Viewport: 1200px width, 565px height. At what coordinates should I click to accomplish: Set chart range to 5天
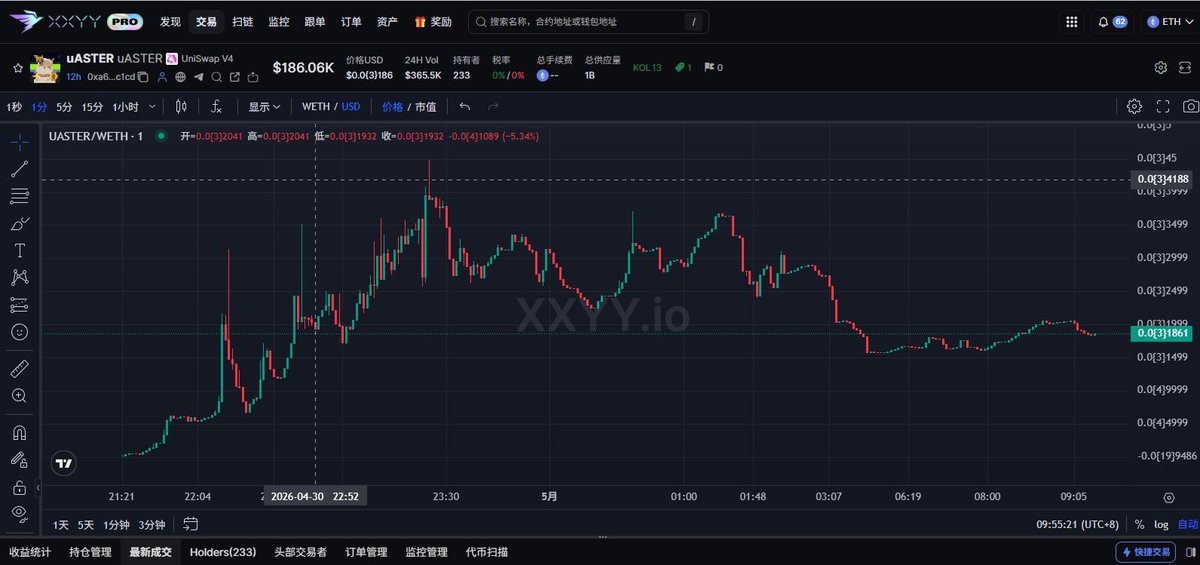pyautogui.click(x=86, y=524)
